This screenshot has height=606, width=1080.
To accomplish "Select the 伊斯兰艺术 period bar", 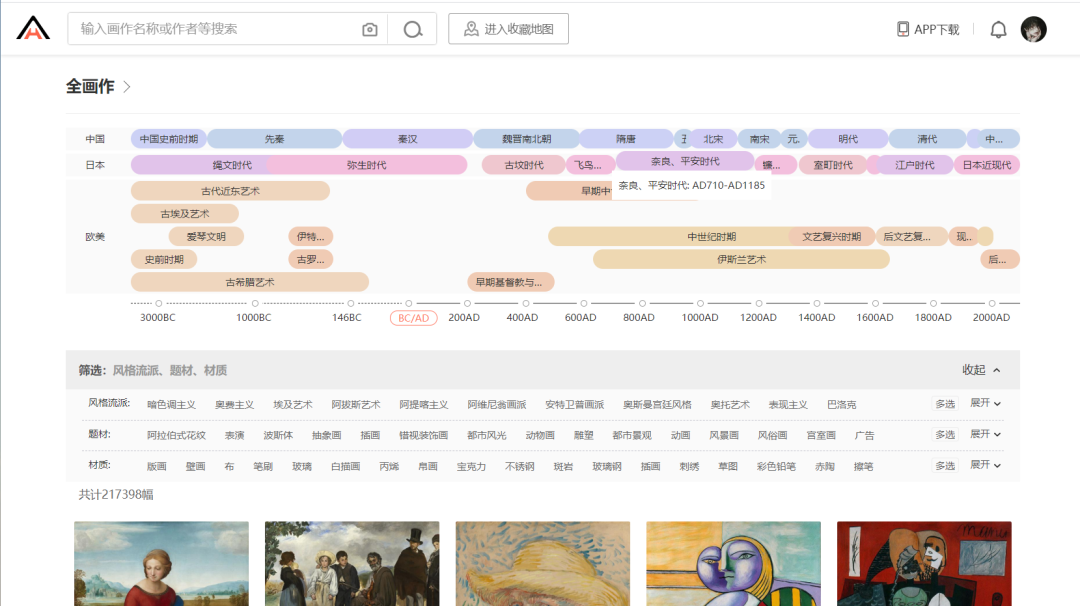I will [x=741, y=260].
